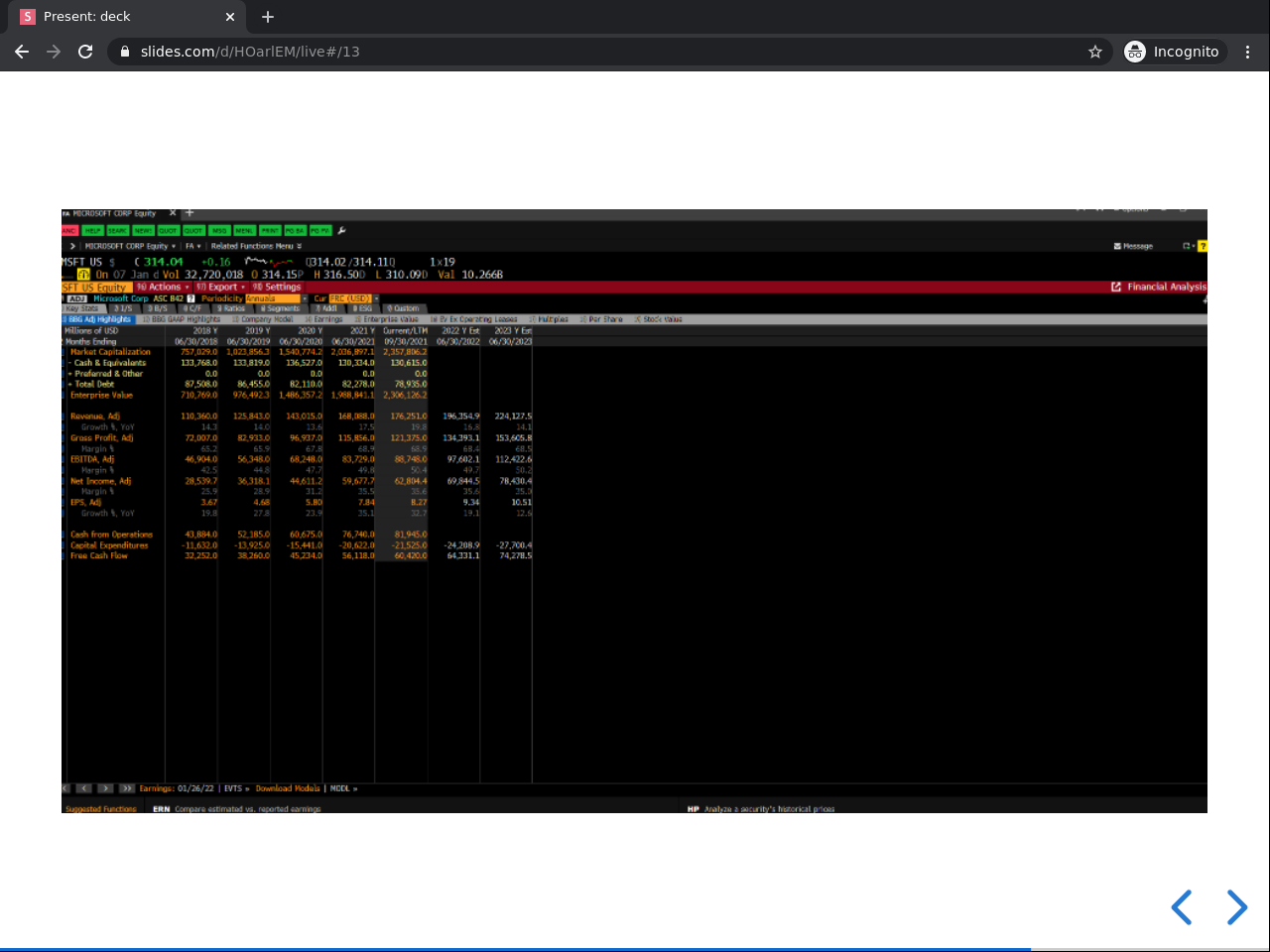
Task: Select the Enterprise Value sub-tab
Action: (387, 319)
